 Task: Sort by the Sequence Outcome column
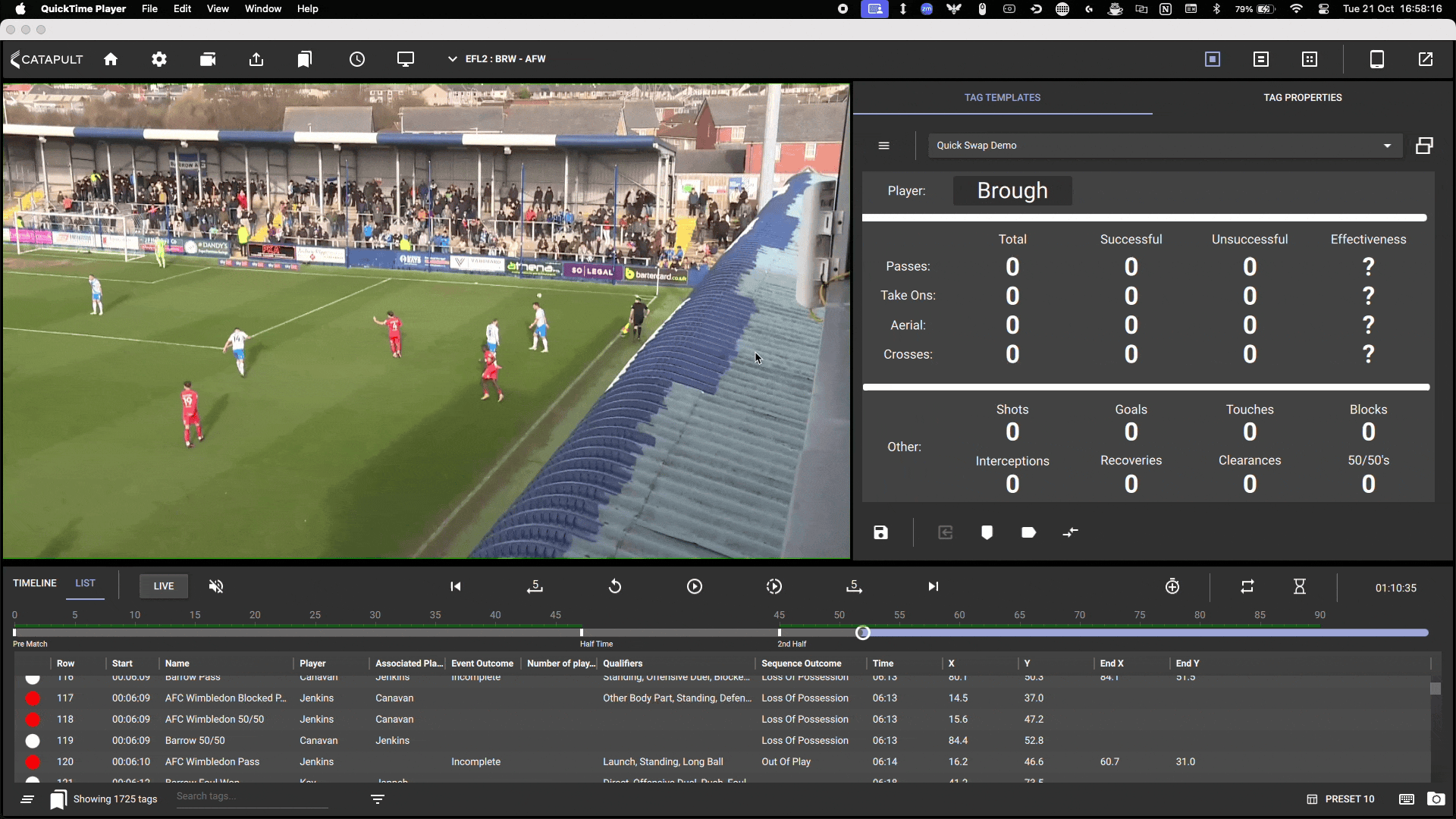(x=802, y=664)
